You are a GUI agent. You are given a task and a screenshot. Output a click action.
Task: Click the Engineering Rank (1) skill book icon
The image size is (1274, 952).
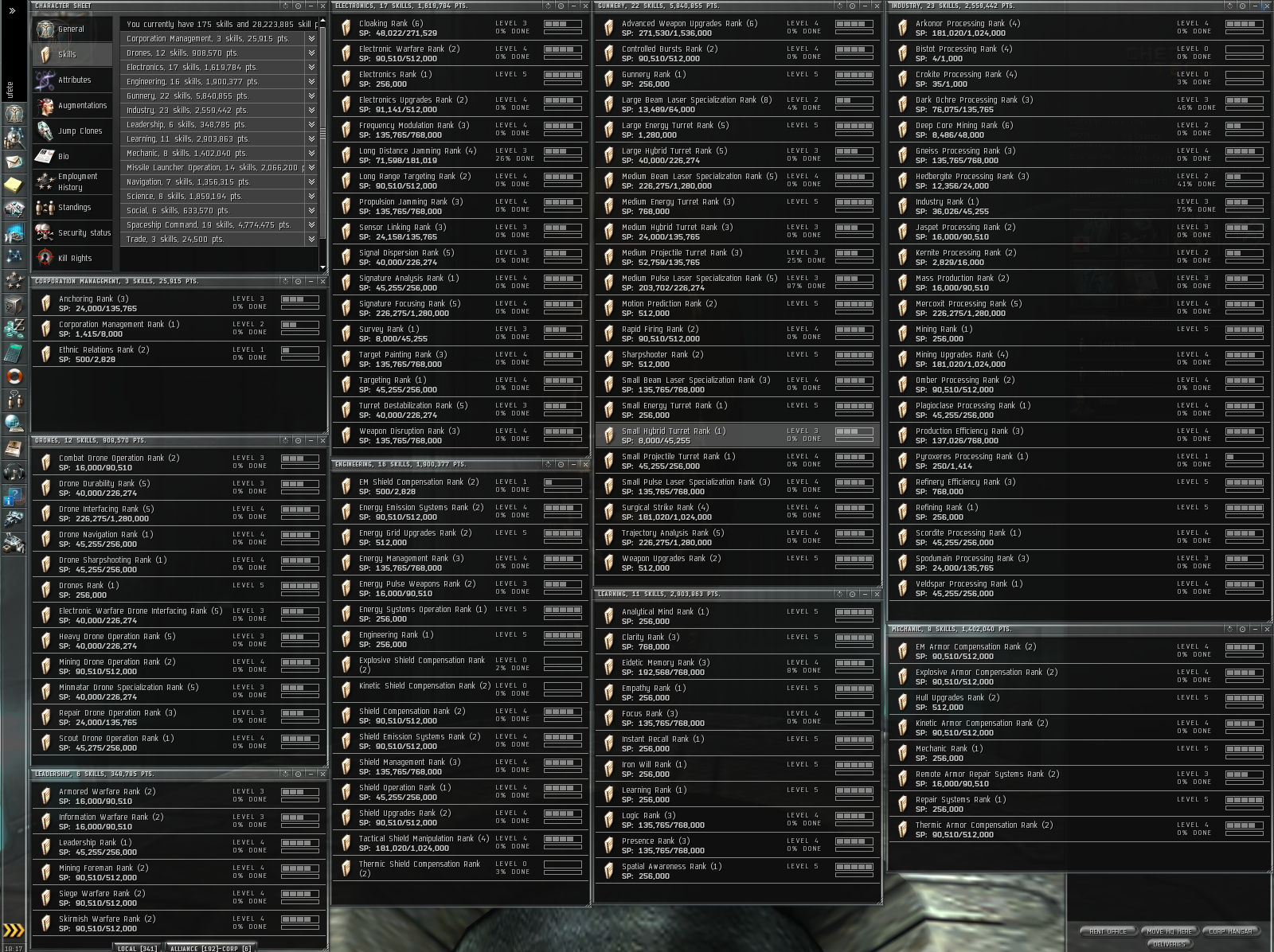(x=346, y=639)
